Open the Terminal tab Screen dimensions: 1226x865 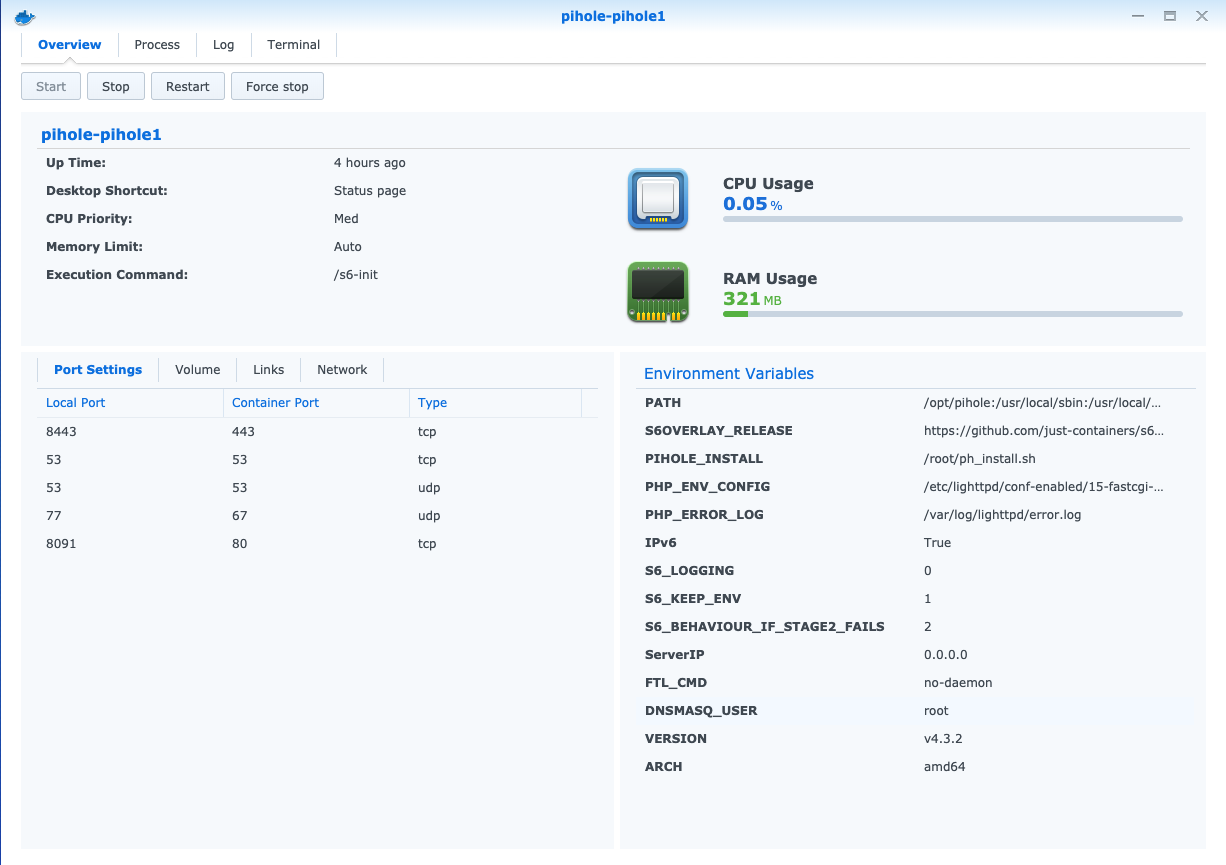[293, 45]
